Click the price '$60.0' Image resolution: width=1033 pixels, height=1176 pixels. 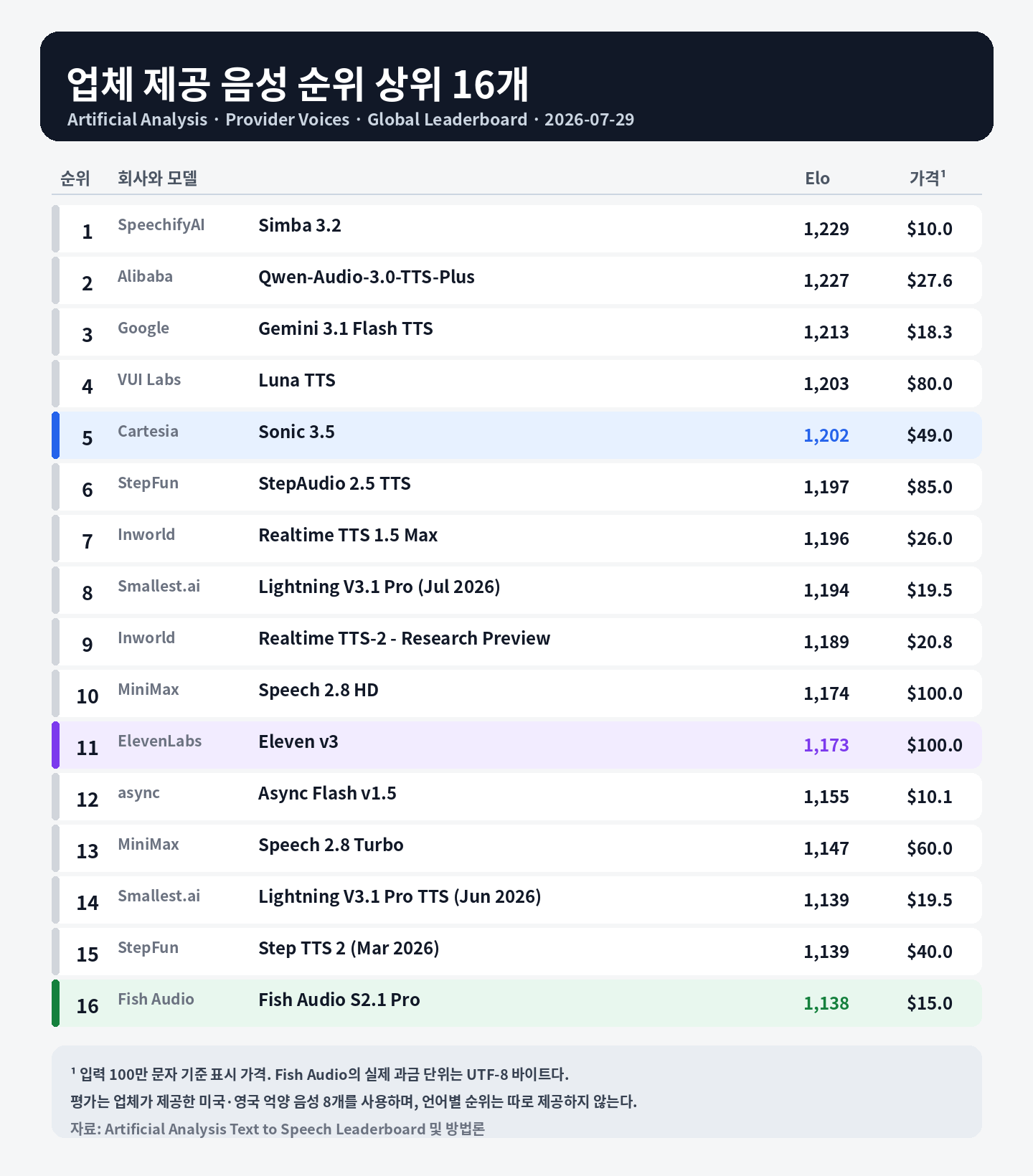pos(930,848)
